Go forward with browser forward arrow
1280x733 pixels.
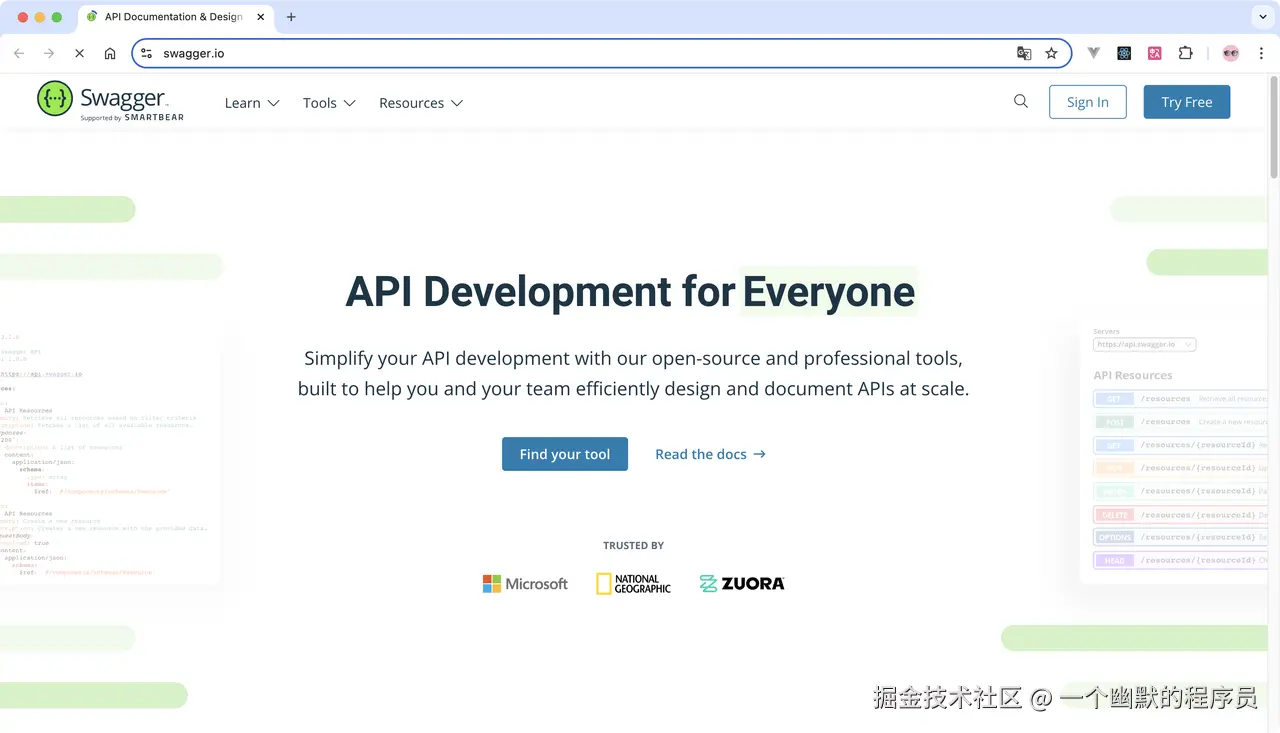pos(48,53)
